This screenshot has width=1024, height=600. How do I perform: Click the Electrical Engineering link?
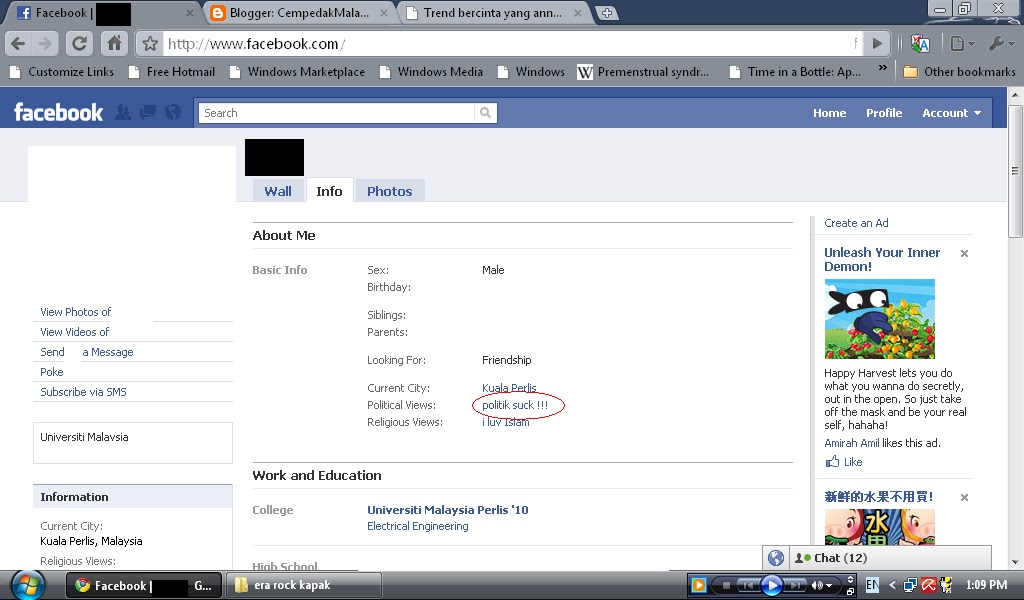pyautogui.click(x=418, y=526)
